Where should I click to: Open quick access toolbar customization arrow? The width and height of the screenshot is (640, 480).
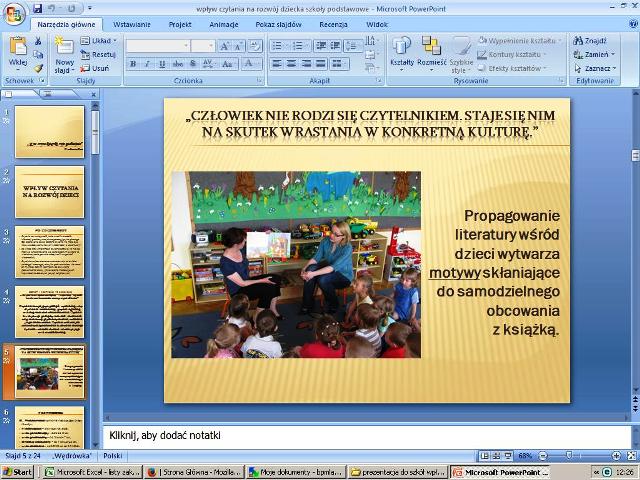tap(90, 8)
